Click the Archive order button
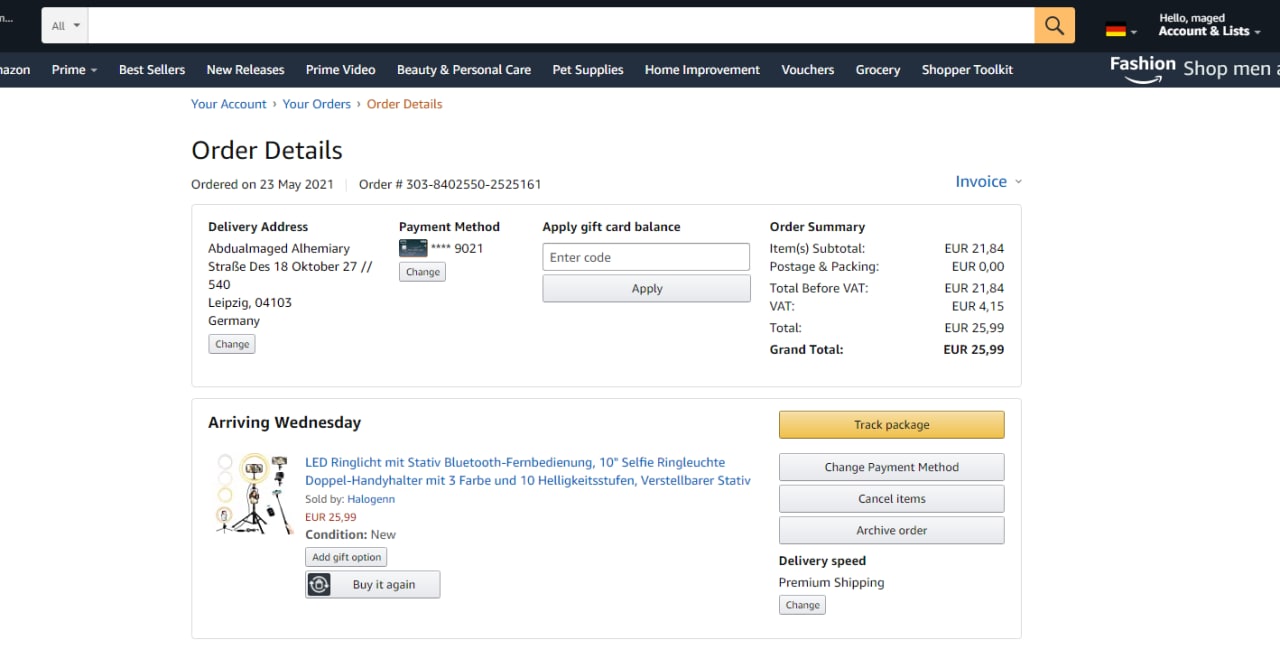The image size is (1280, 649). [891, 531]
